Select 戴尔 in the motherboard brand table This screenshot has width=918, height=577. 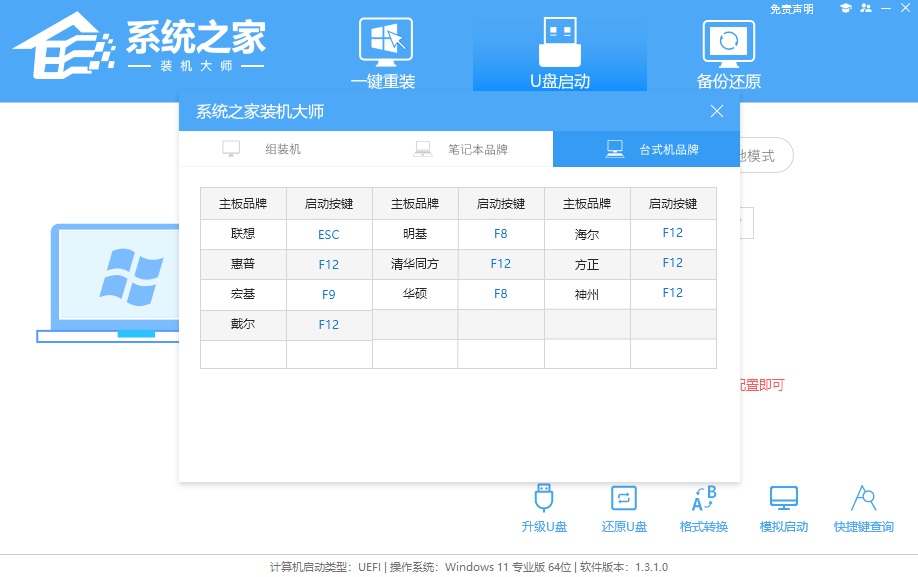[x=243, y=324]
